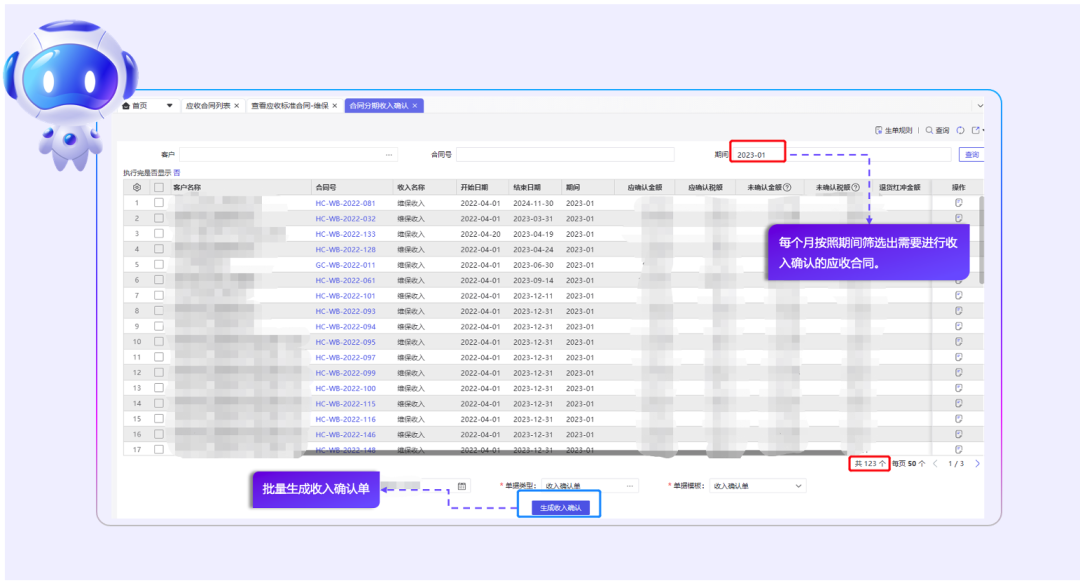
Task: Click the 生成收入确认 button
Action: (x=560, y=508)
